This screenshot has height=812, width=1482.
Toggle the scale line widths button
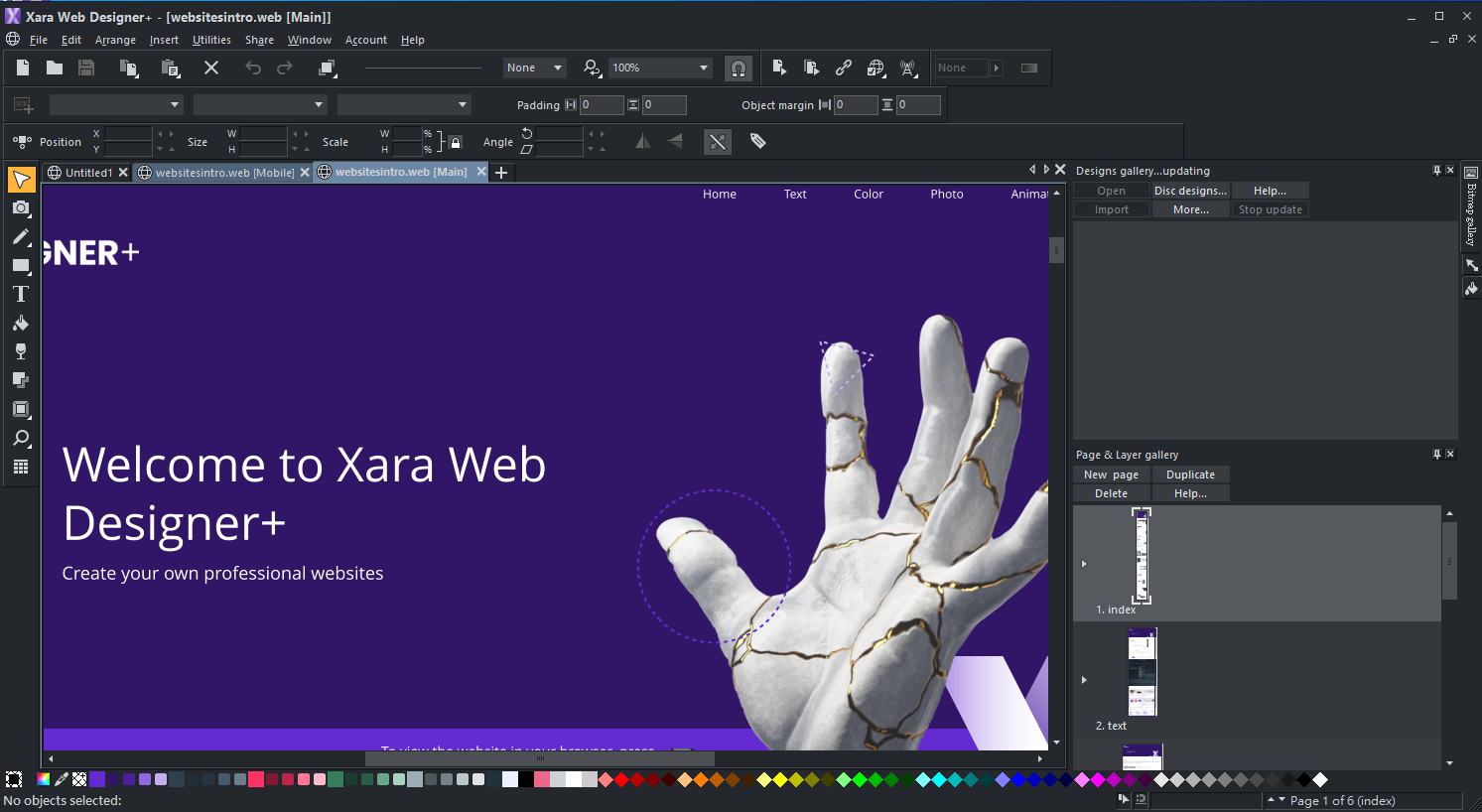pyautogui.click(x=718, y=141)
